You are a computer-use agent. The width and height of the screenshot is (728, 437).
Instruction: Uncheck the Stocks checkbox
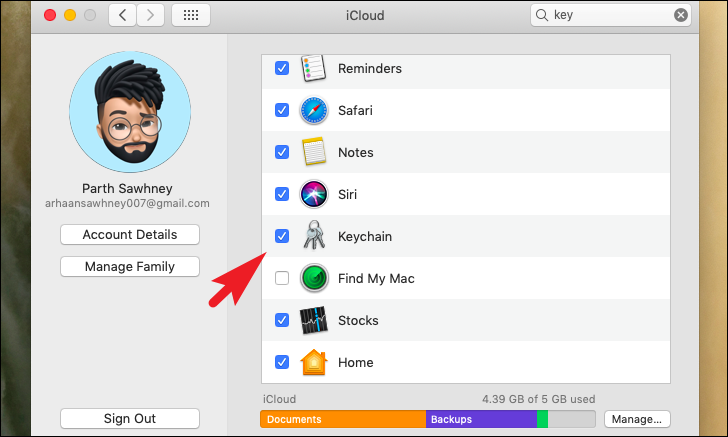(282, 320)
